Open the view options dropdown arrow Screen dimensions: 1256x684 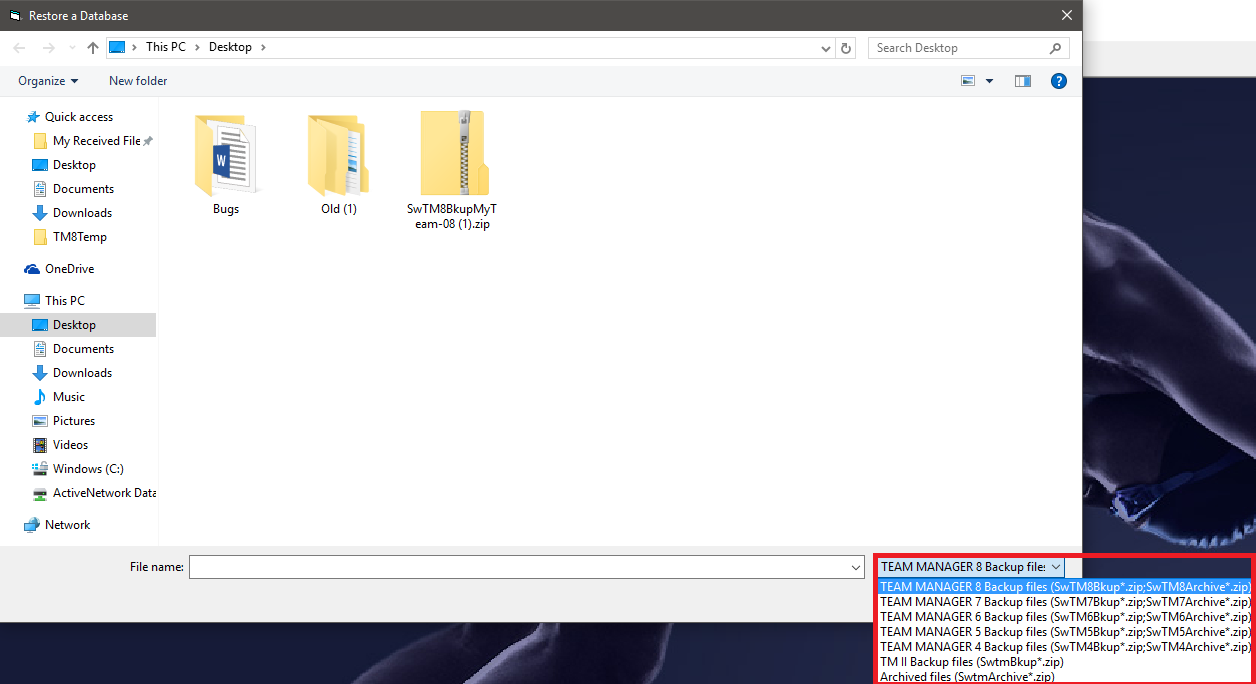point(990,81)
